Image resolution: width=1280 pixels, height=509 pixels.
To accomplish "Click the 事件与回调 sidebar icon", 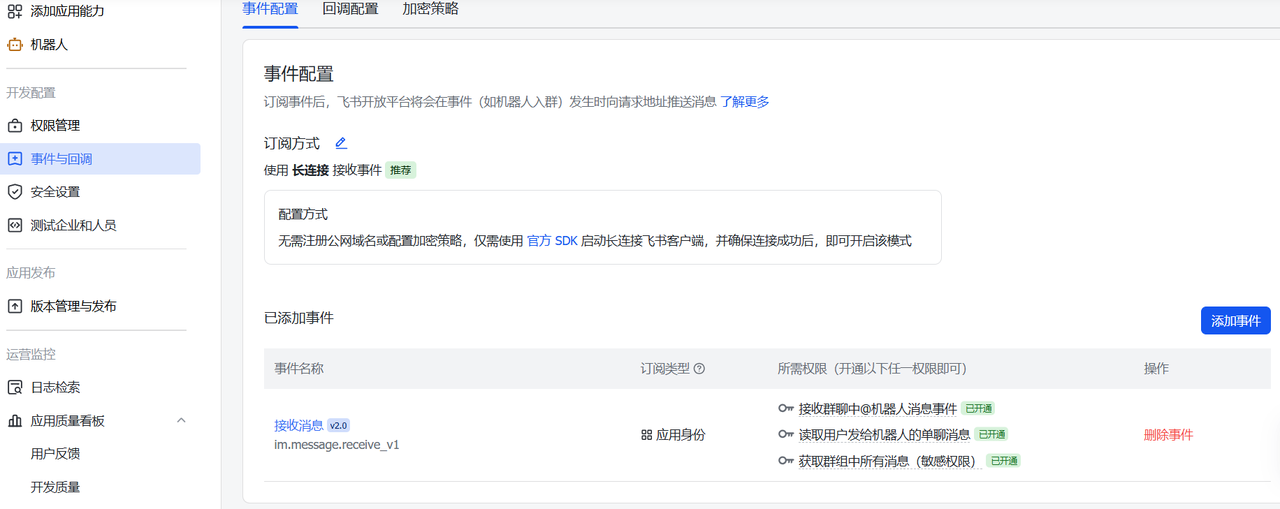I will (15, 159).
